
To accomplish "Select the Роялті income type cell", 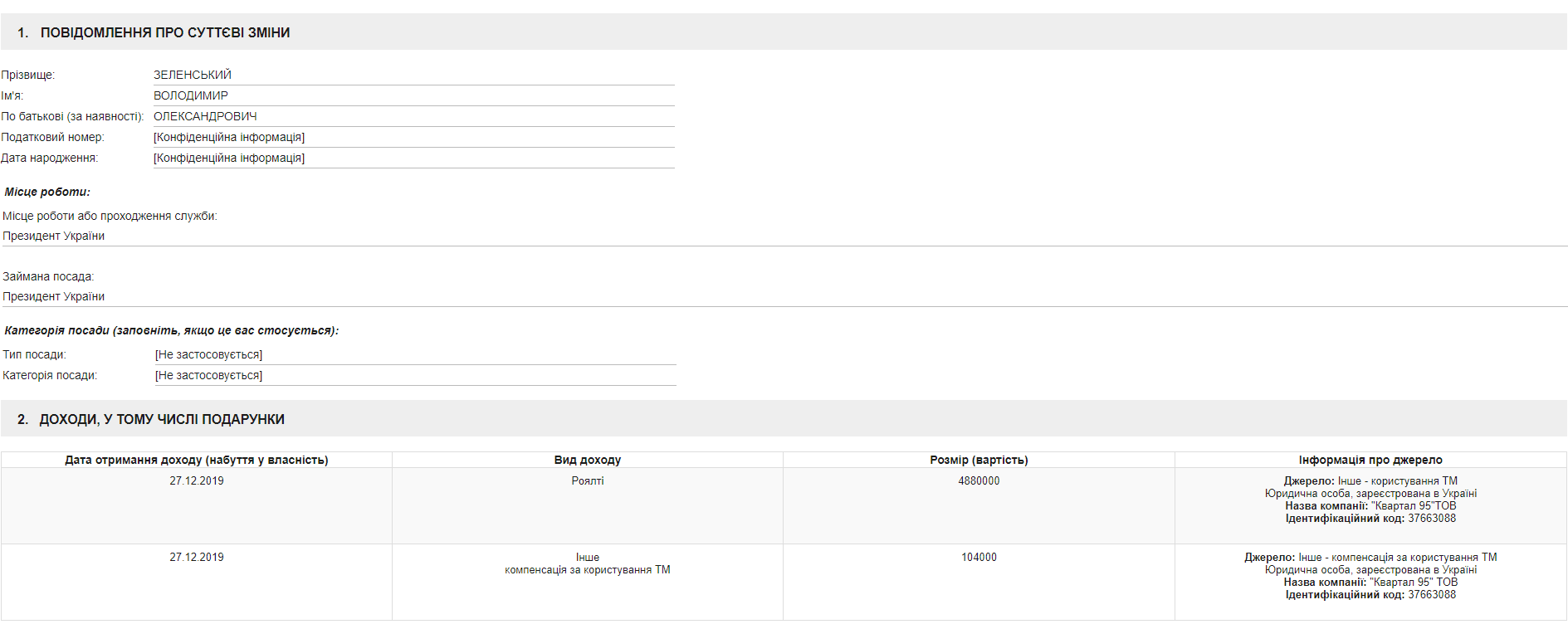I will click(x=588, y=480).
